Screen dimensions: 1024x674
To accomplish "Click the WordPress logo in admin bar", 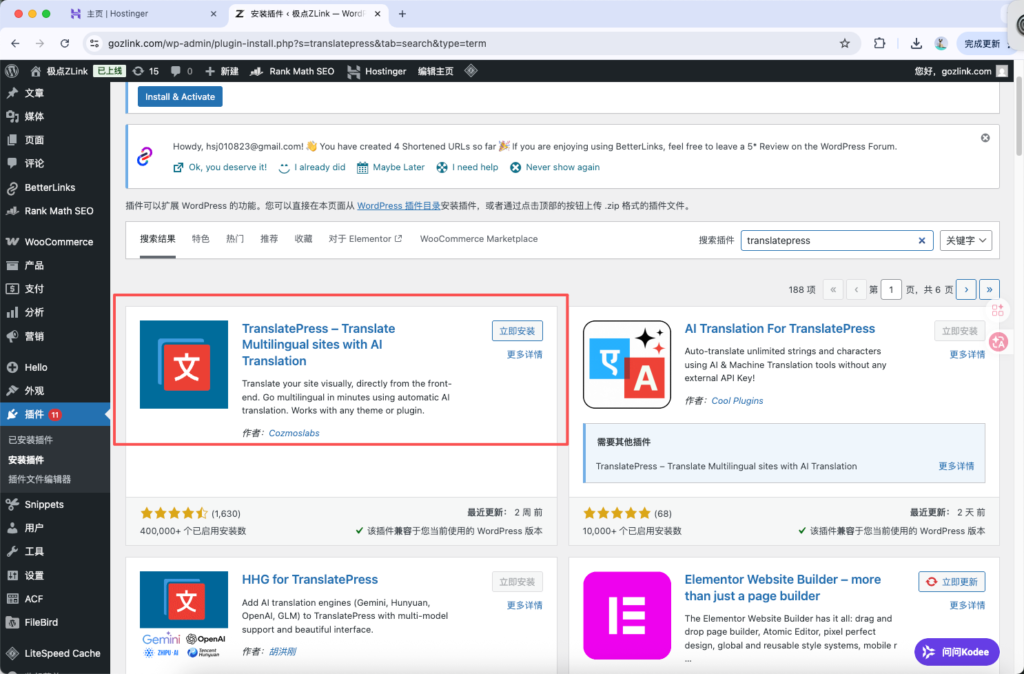I will (x=11, y=71).
